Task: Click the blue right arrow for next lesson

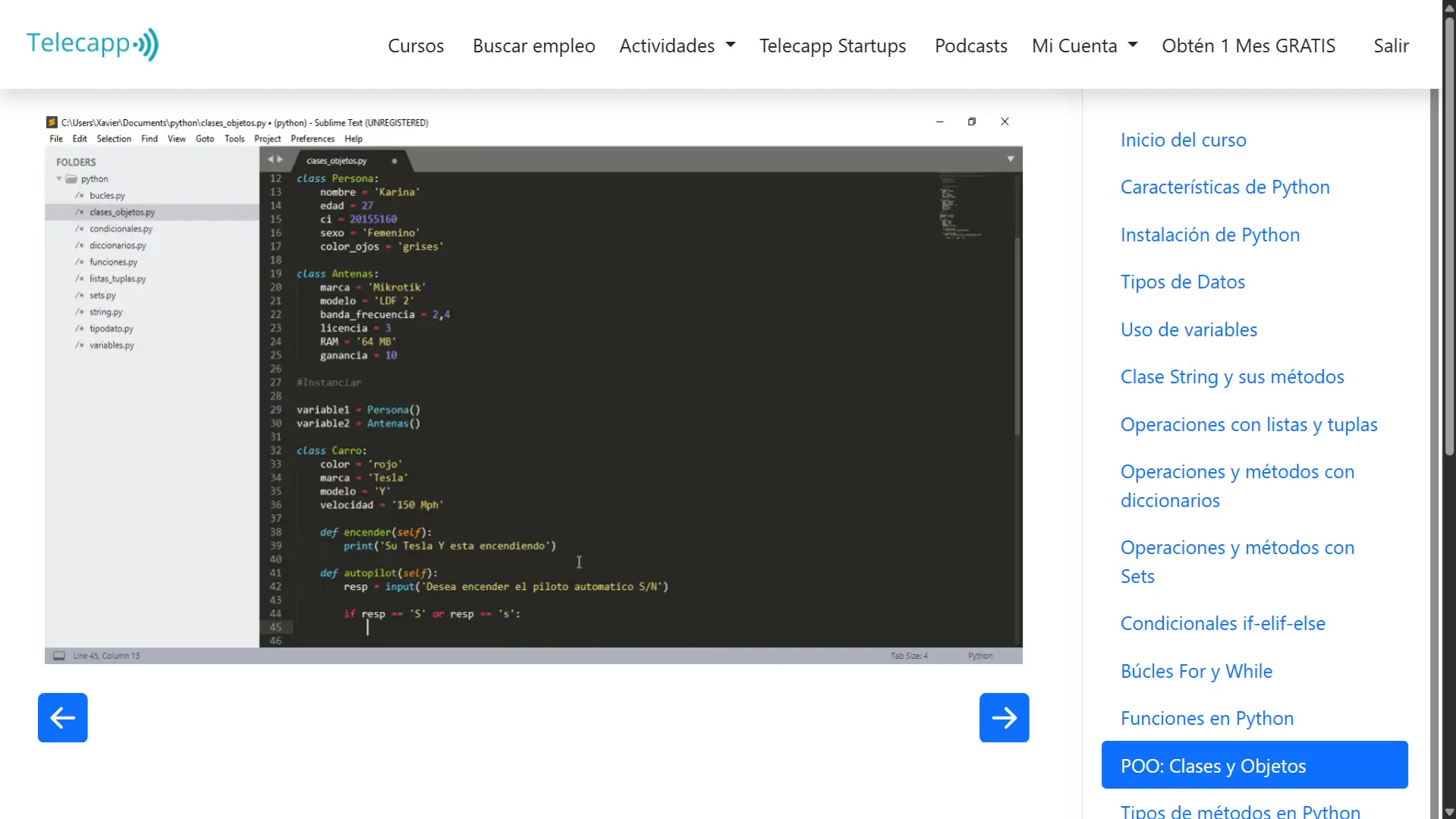Action: coord(1003,717)
